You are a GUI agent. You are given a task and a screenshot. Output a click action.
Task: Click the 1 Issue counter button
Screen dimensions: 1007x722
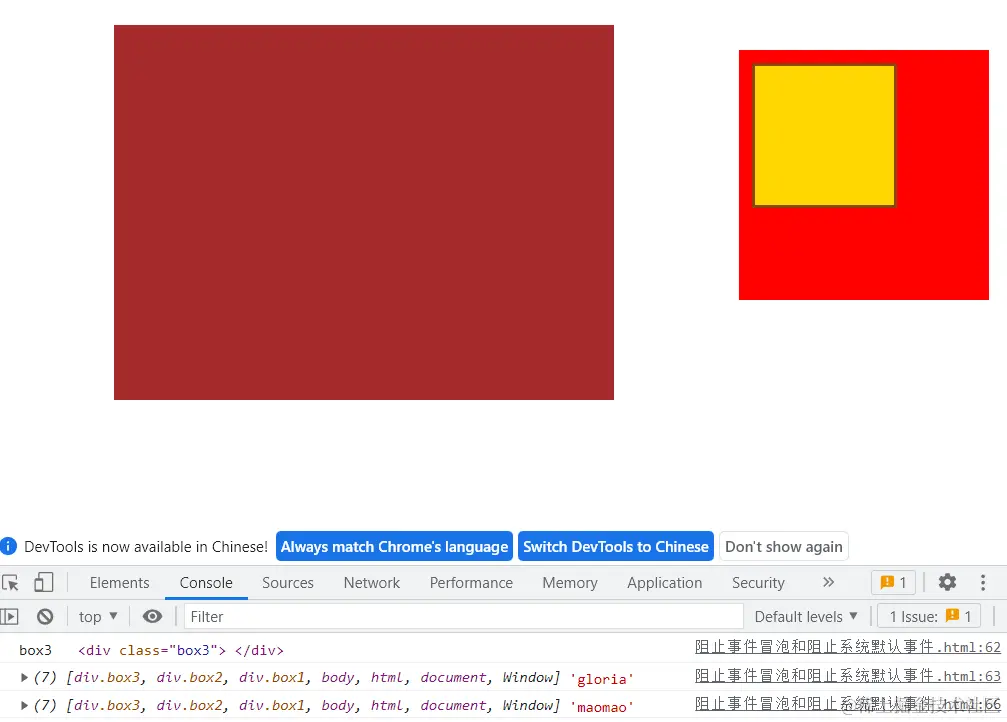pyautogui.click(x=929, y=617)
